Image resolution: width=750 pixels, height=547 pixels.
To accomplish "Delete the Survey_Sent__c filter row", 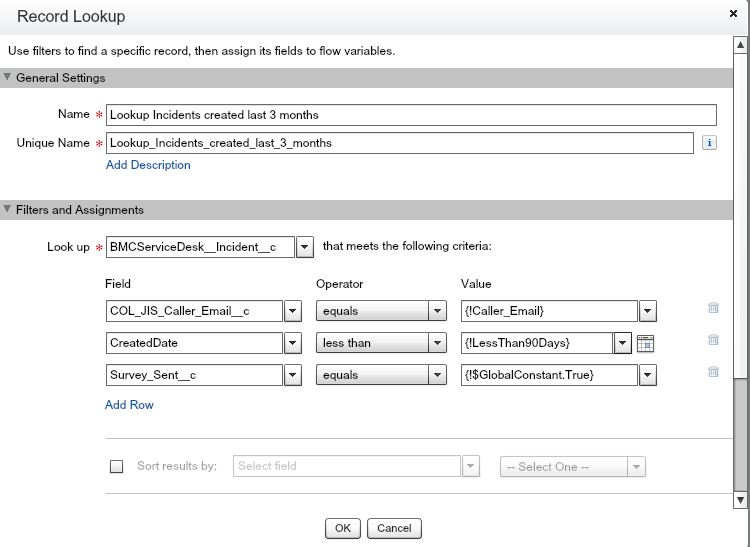I will (713, 374).
